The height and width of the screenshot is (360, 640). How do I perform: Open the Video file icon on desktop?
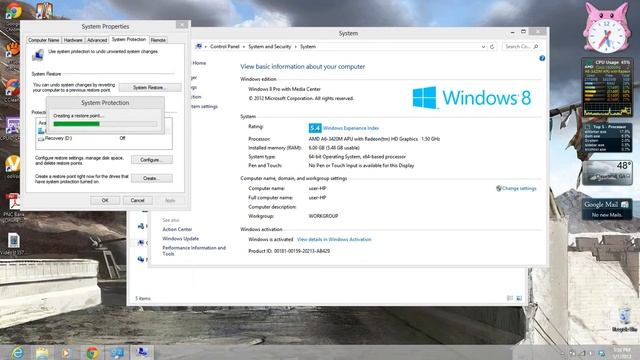pos(13,240)
